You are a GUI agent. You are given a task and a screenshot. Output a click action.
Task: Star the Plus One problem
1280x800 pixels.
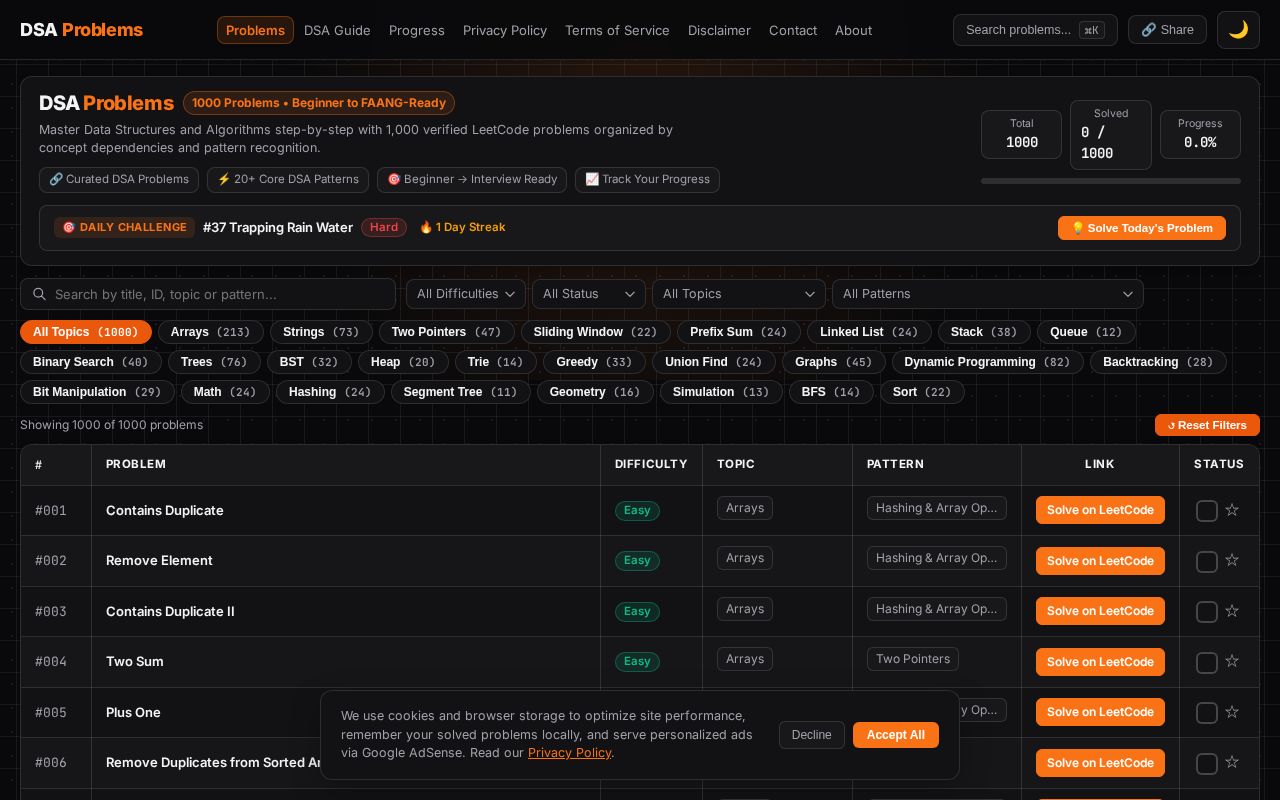click(x=1232, y=712)
